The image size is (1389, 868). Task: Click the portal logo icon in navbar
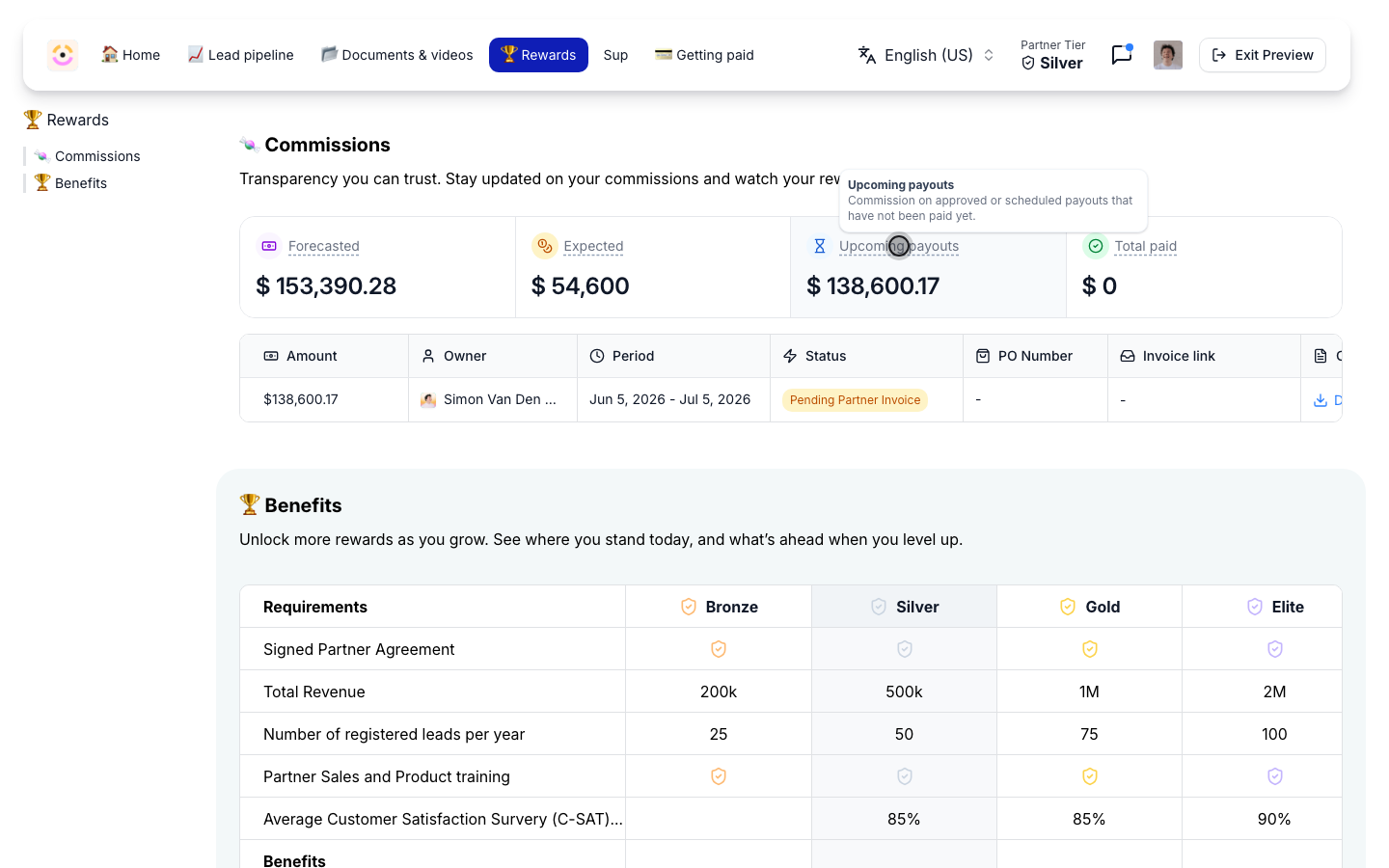63,55
